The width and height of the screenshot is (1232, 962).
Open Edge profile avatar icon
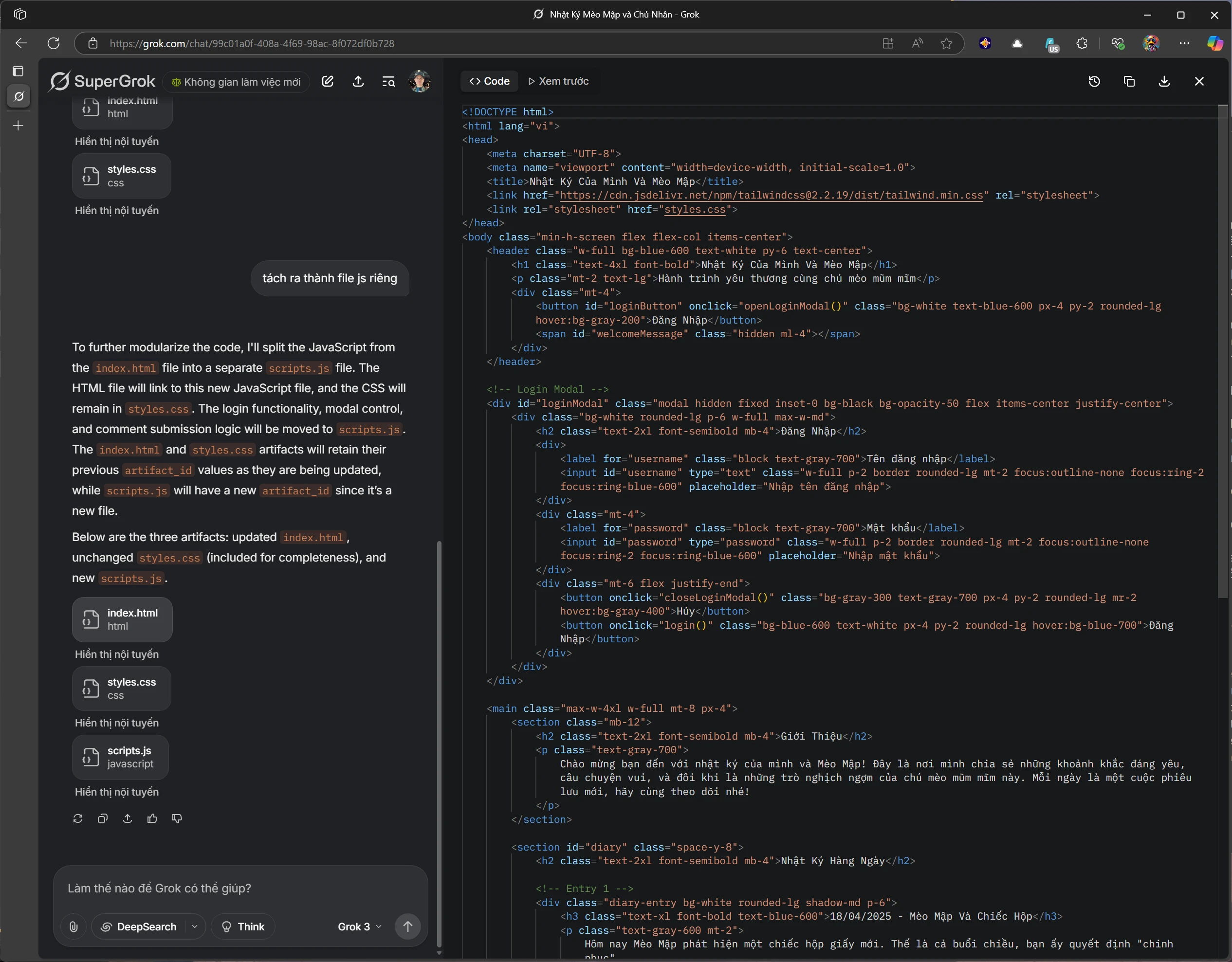pyautogui.click(x=1151, y=43)
